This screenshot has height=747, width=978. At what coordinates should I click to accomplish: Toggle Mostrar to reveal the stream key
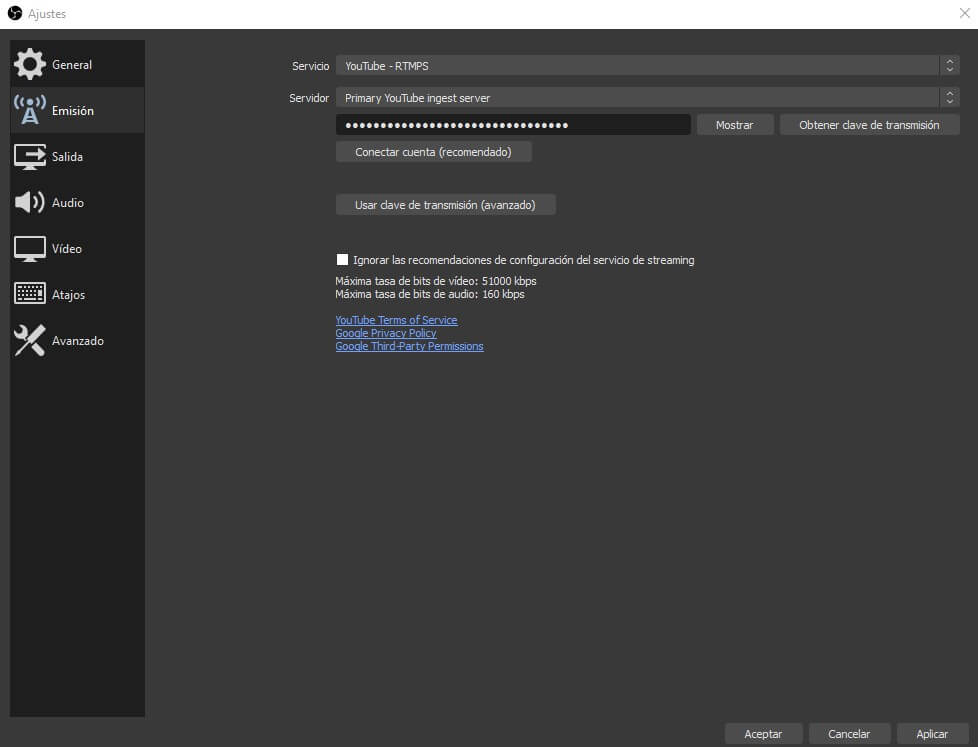tap(735, 124)
